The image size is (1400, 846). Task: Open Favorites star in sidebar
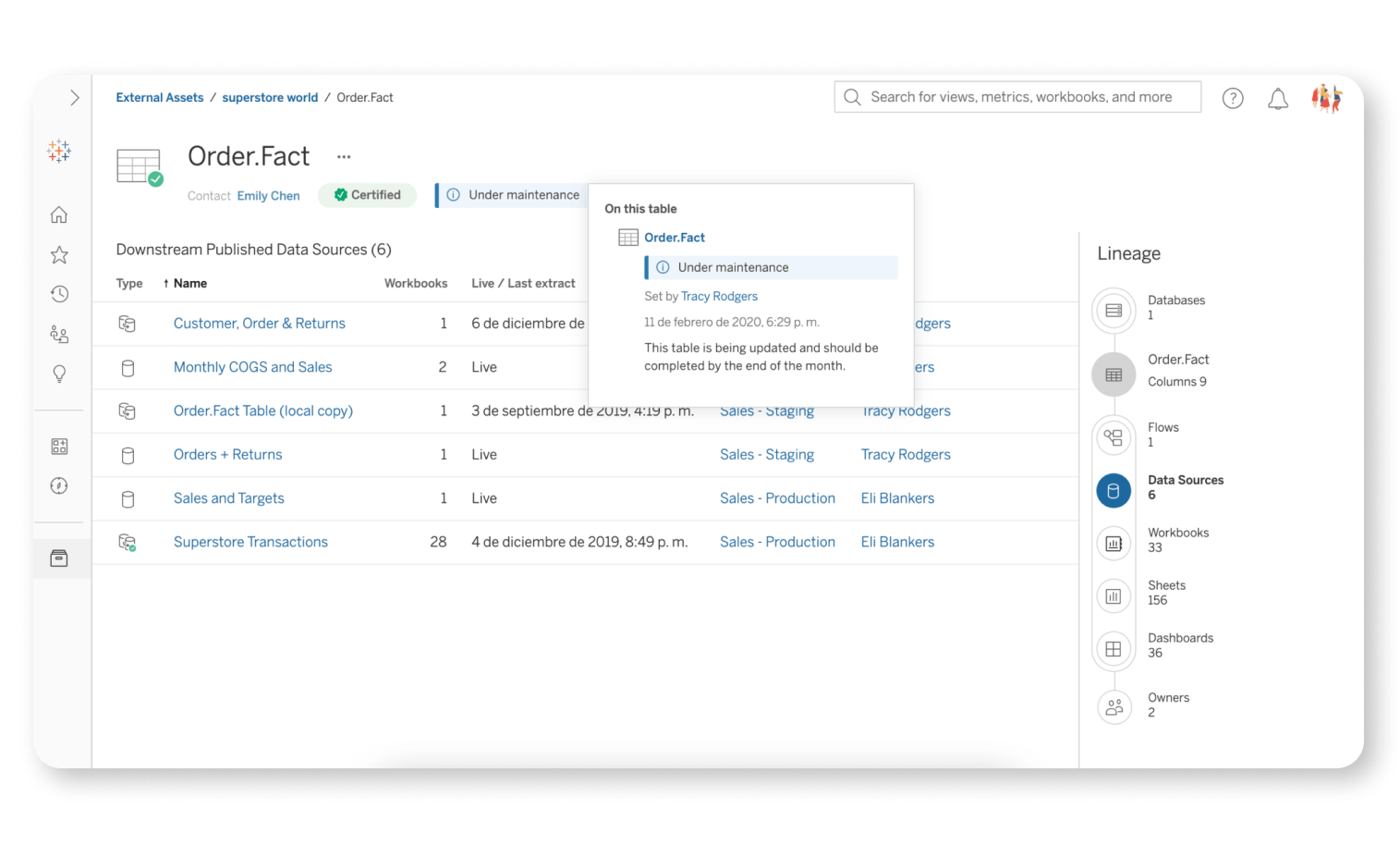click(59, 255)
